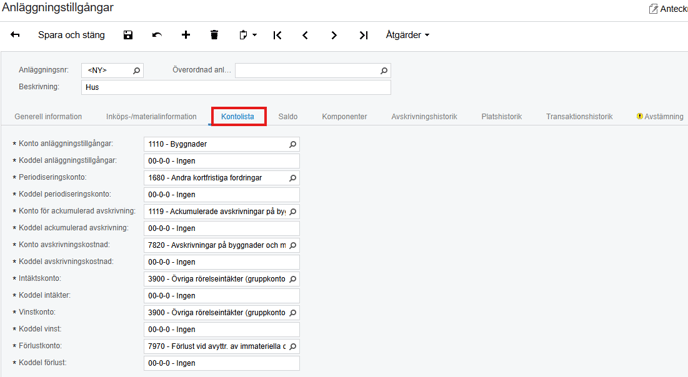Screen dimensions: 688x377
Task: Open the clipboard dropdown in toolbar
Action: click(247, 35)
